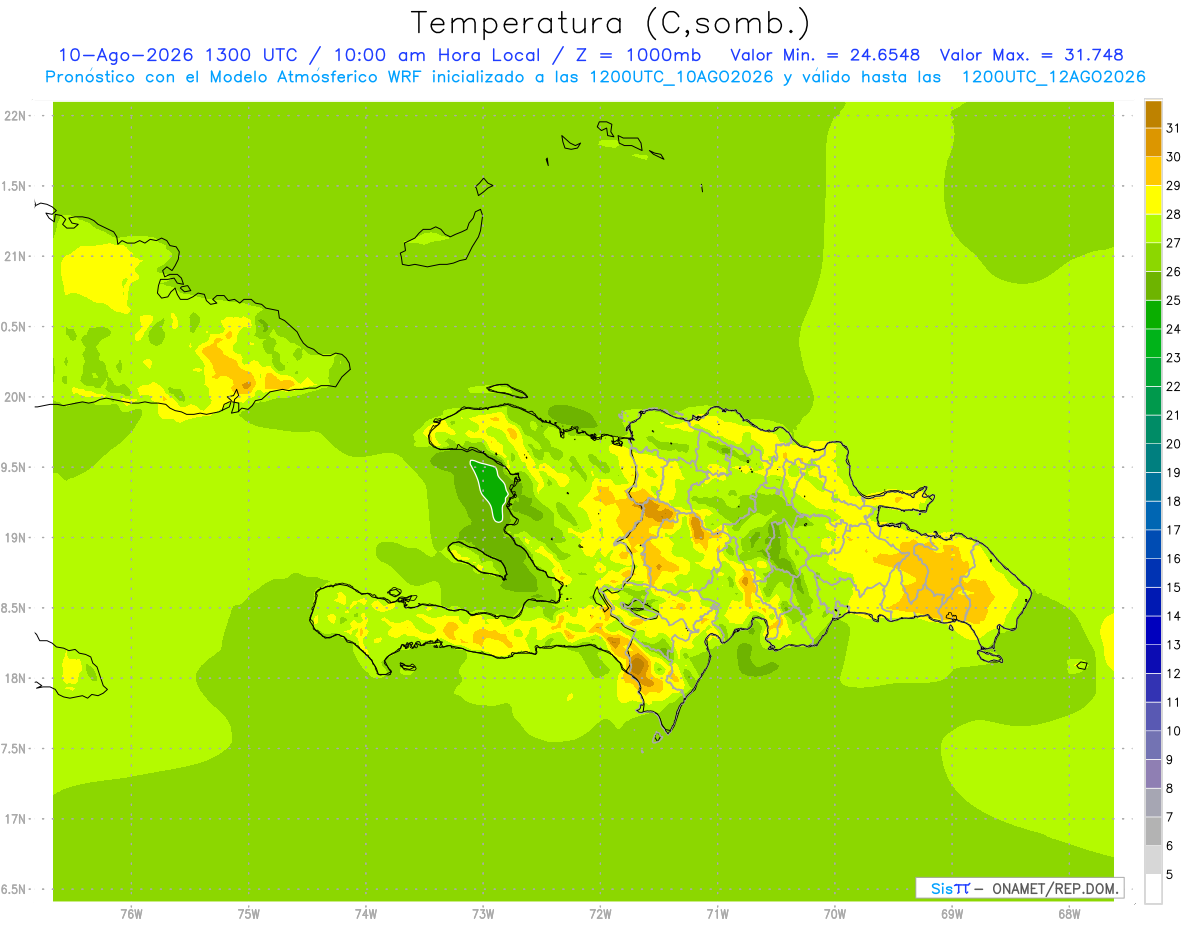Click the '17N' latitude label

click(16, 819)
